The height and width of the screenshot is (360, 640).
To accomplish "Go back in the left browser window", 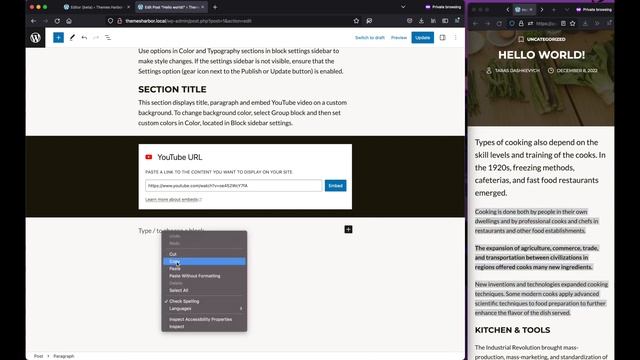I will pos(33,21).
